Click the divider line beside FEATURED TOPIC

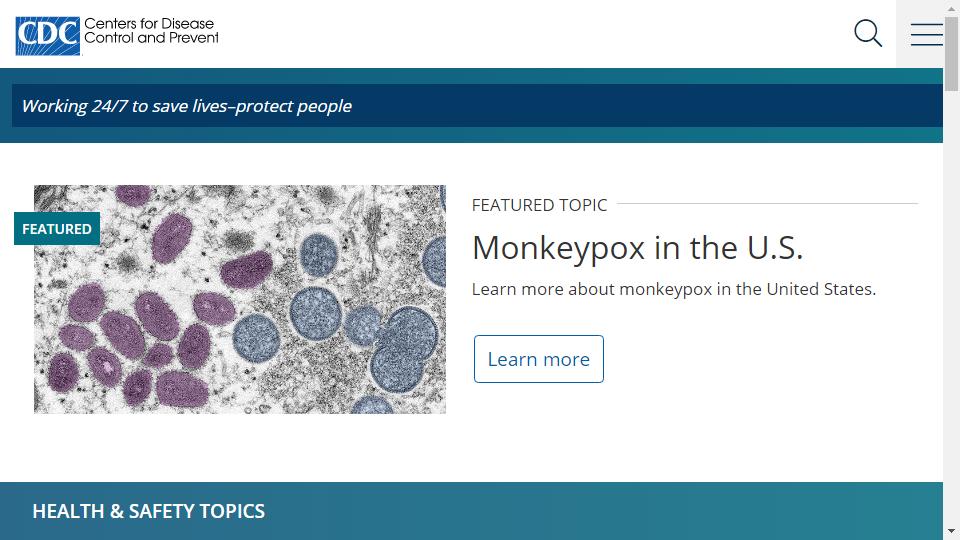point(767,203)
